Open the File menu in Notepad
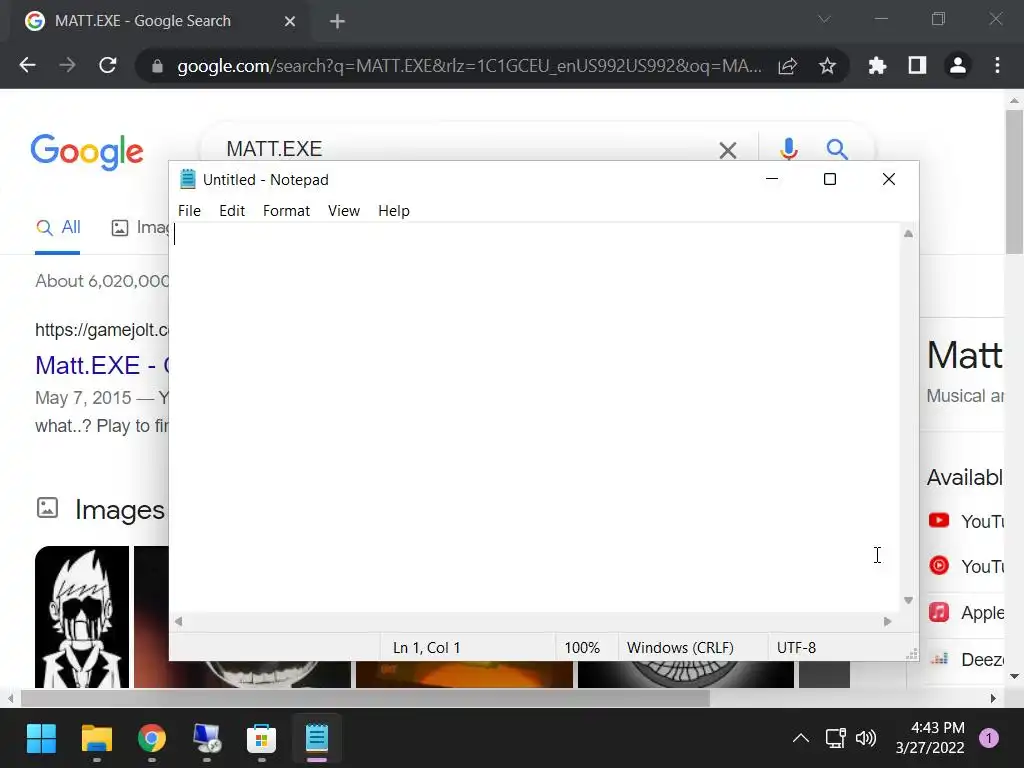The image size is (1024, 768). coord(189,211)
